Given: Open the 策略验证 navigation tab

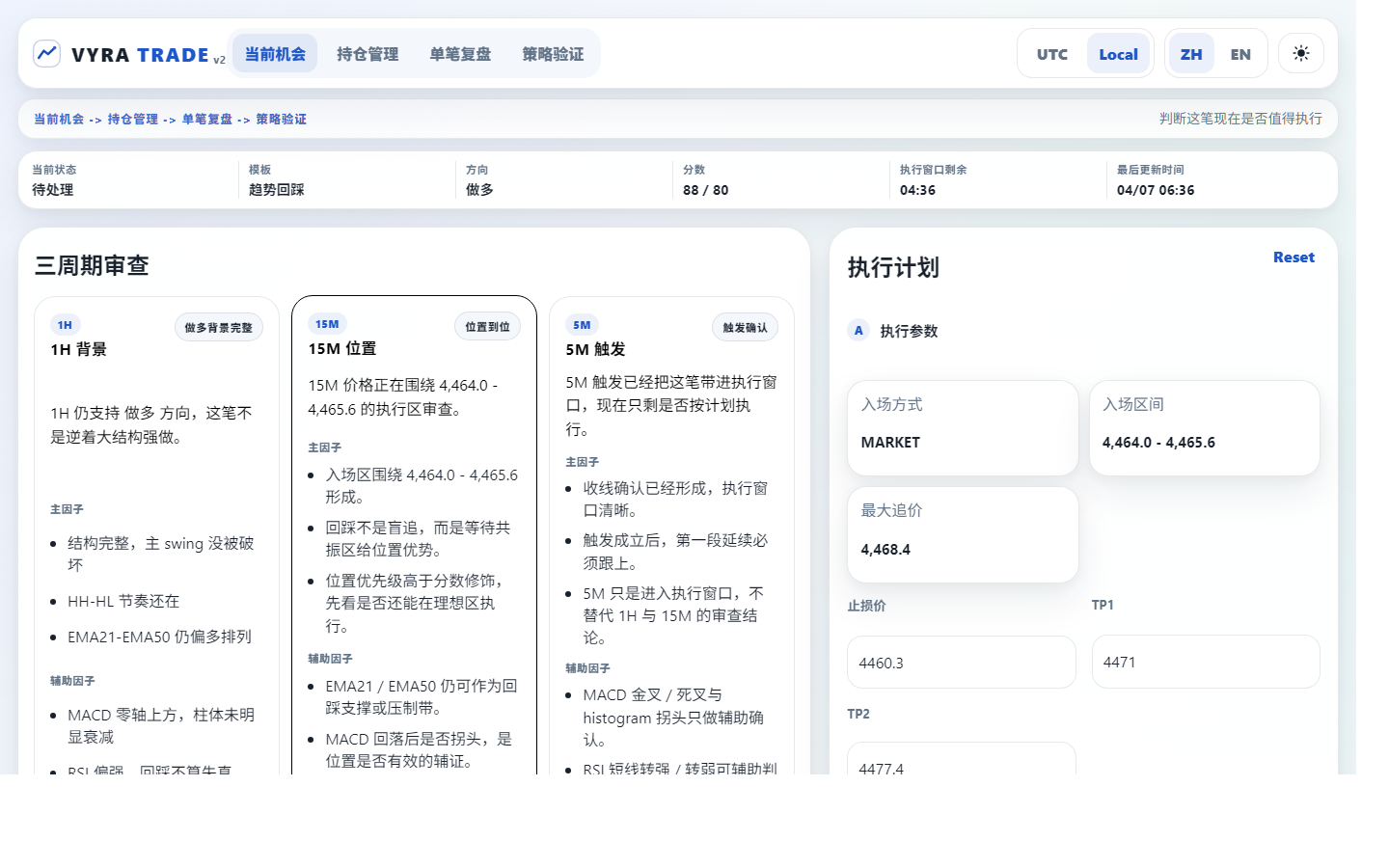Looking at the screenshot, I should point(552,54).
